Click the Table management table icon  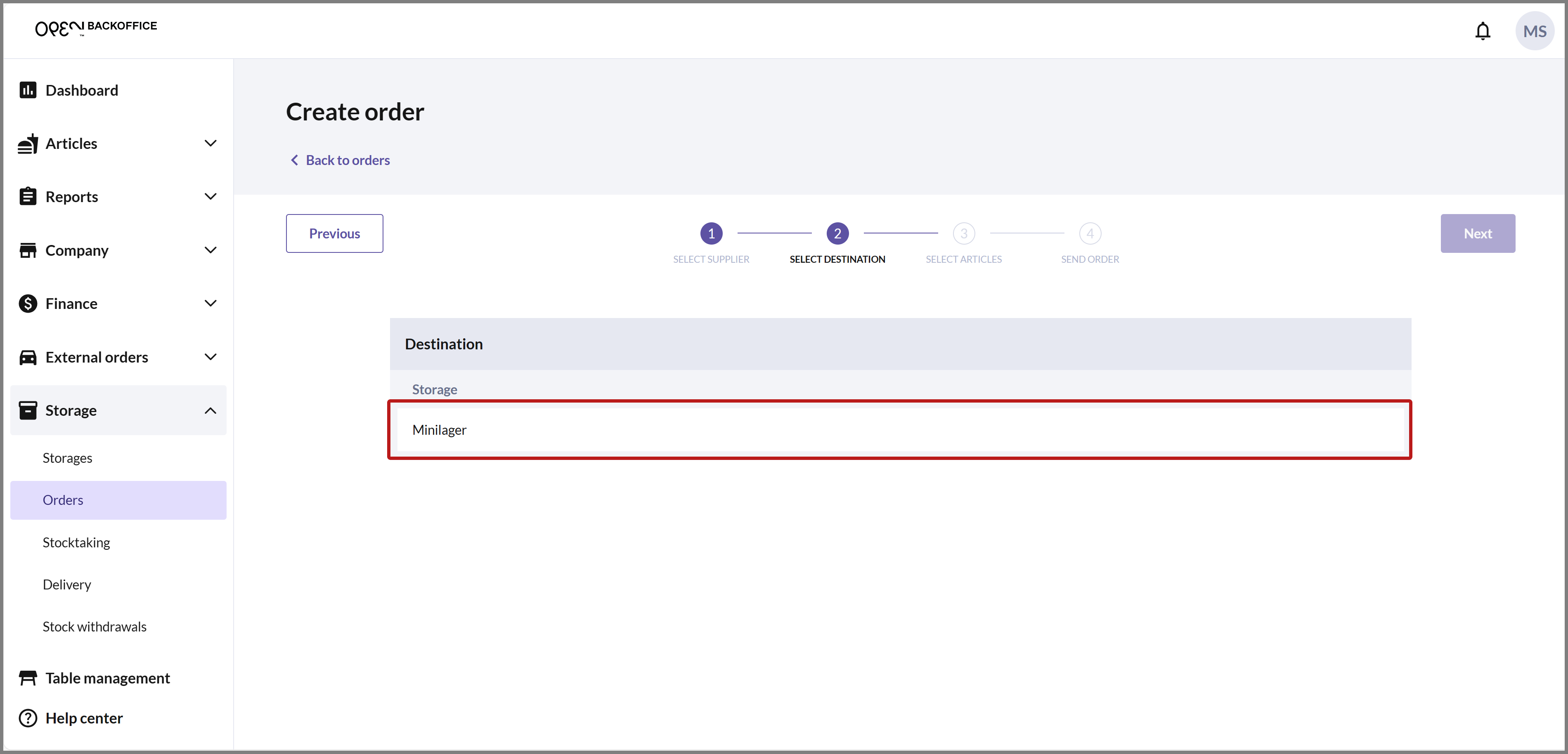coord(28,678)
